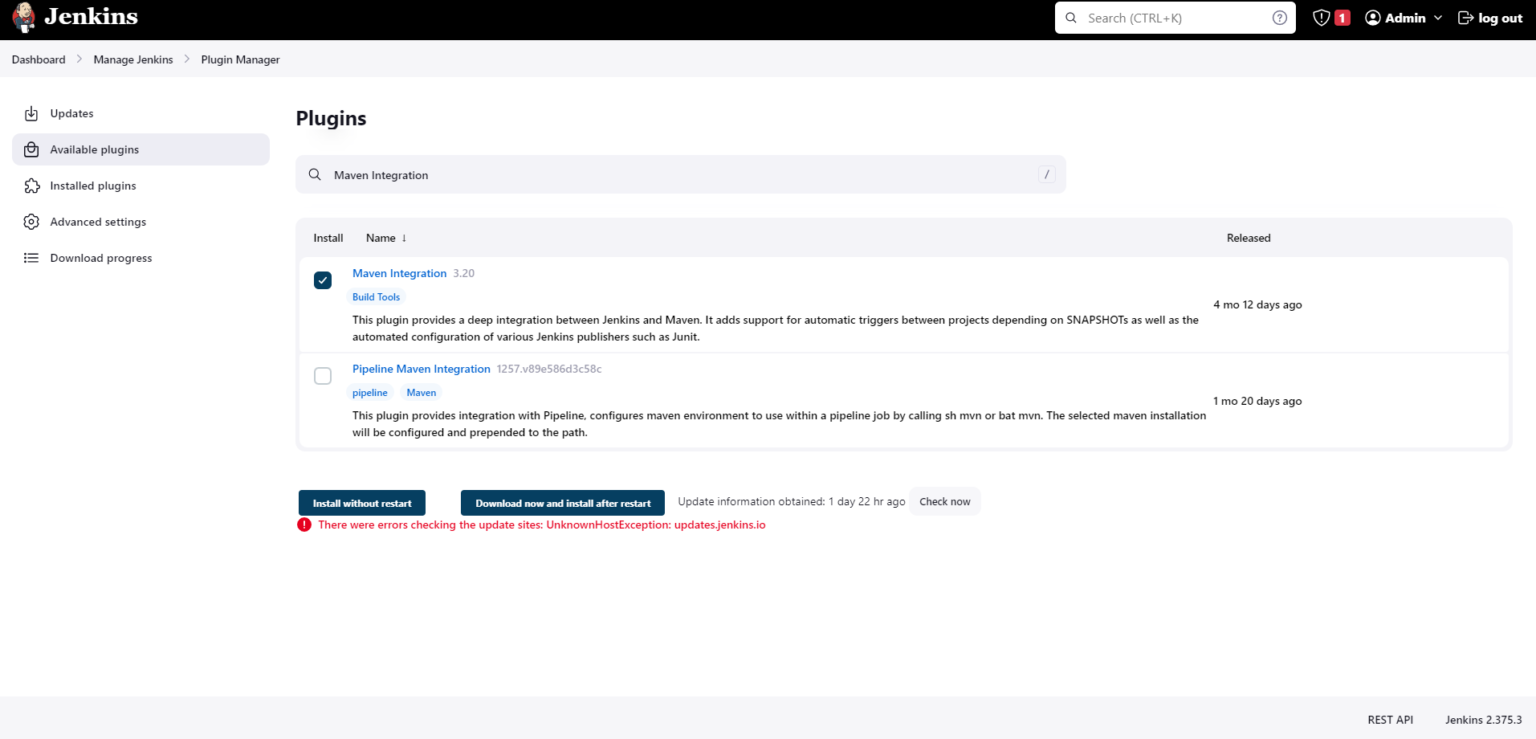This screenshot has height=739, width=1536.
Task: Open the Updates section icon in sidebar
Action: (31, 113)
